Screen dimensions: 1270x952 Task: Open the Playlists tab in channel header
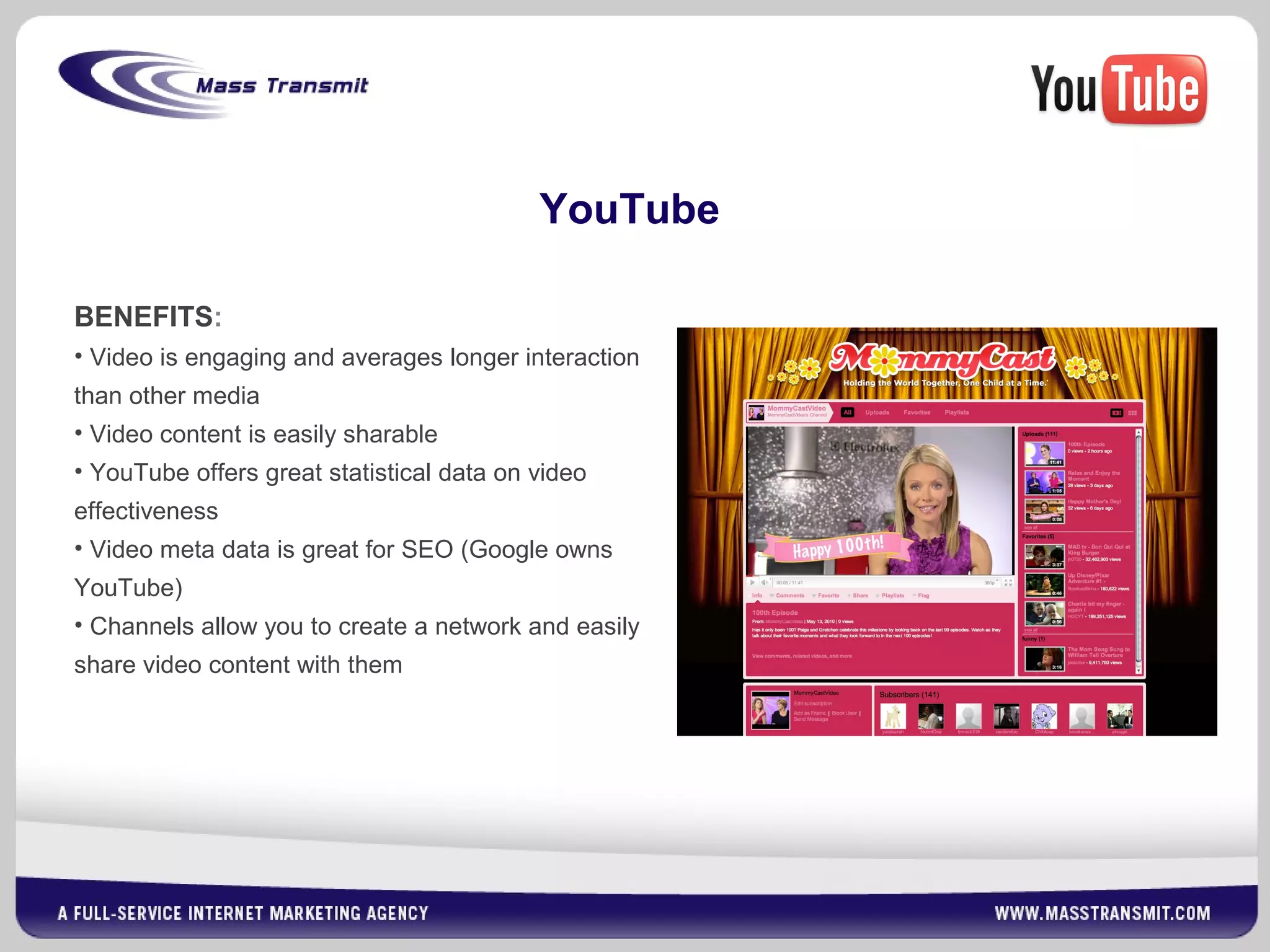956,412
